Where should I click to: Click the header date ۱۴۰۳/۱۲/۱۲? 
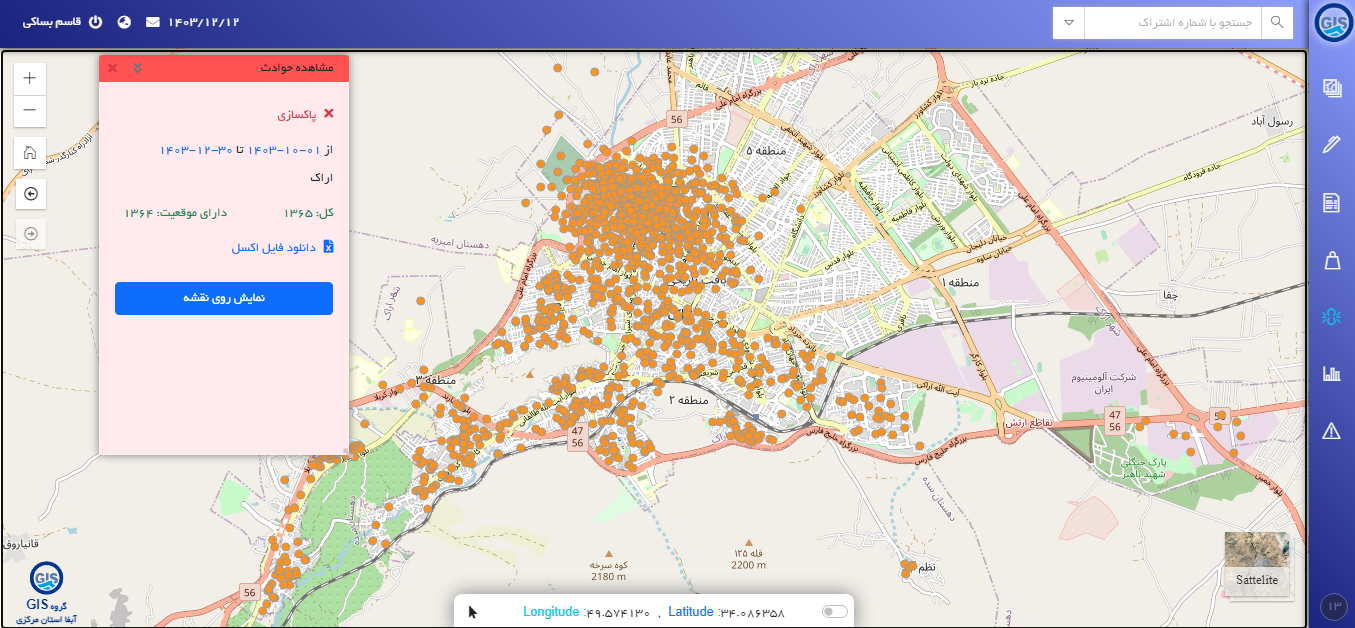pyautogui.click(x=203, y=22)
